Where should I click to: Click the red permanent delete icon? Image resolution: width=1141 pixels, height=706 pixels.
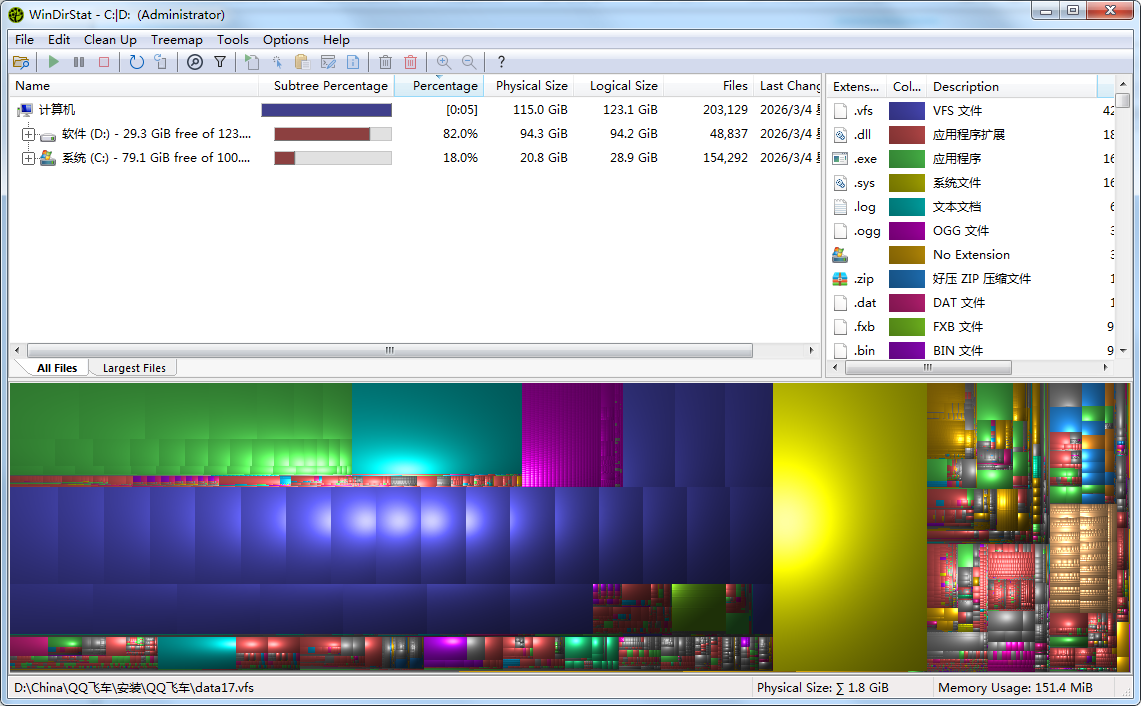tap(410, 62)
